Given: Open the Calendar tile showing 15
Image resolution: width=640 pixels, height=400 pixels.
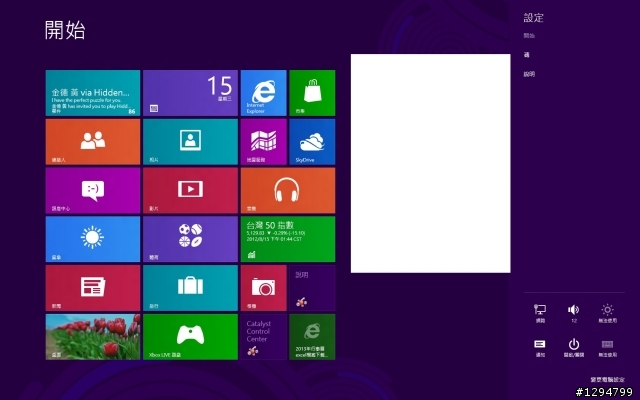Looking at the screenshot, I should (x=190, y=93).
